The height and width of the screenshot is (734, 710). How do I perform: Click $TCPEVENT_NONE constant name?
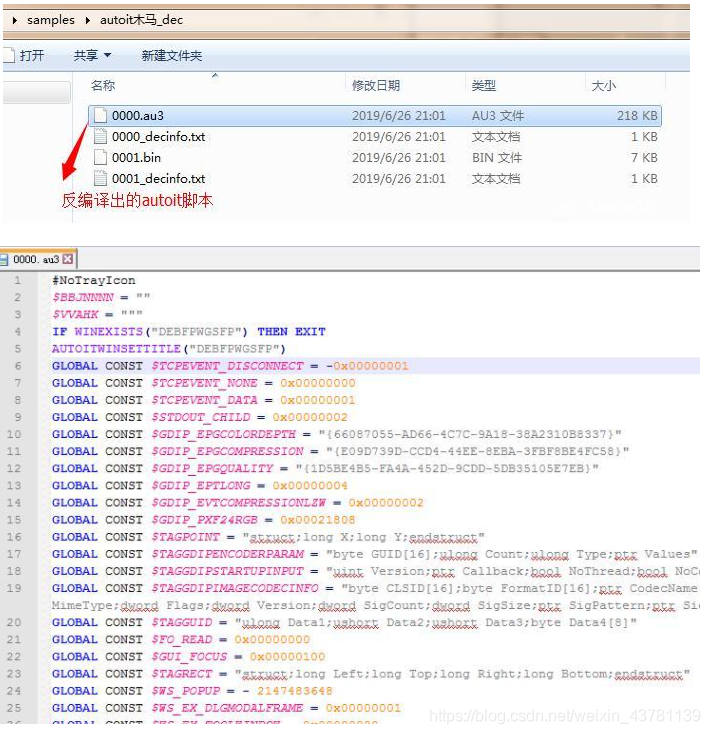point(205,383)
